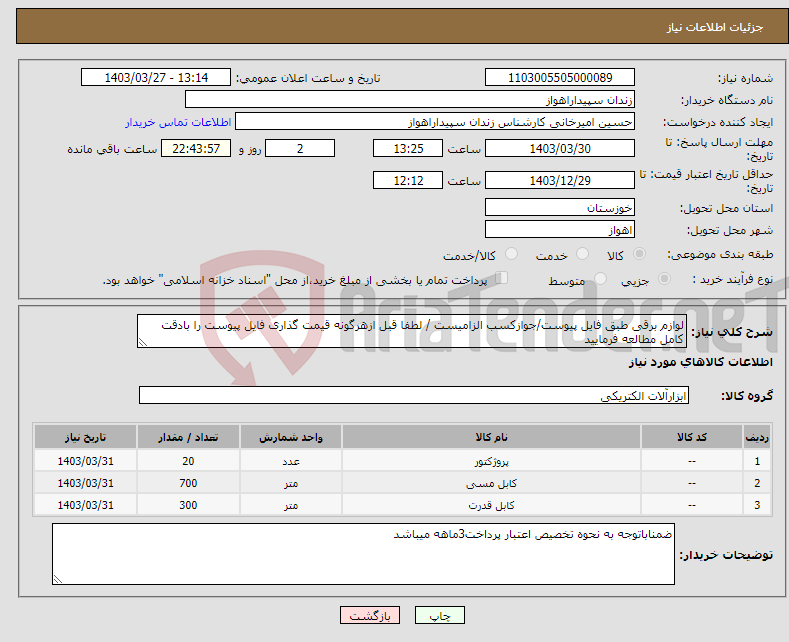Click the response deadline date 1403/03/30
Screen dimensions: 789x642
[x=560, y=148]
